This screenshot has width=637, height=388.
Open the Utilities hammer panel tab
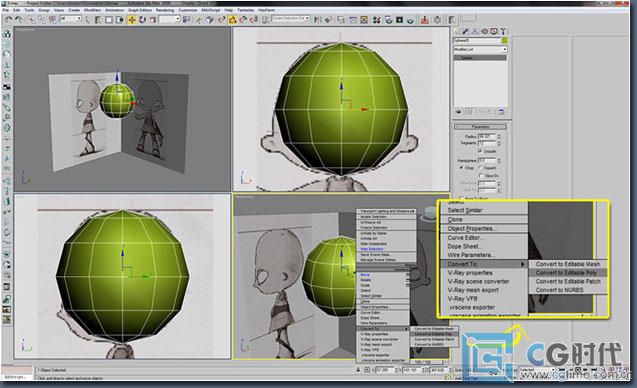(x=503, y=31)
